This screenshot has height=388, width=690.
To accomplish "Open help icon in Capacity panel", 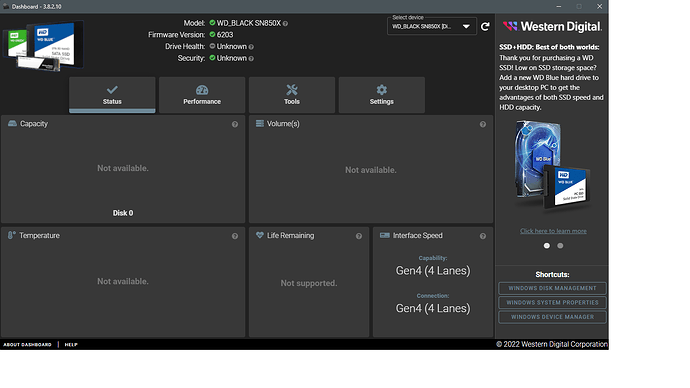I will click(x=235, y=124).
